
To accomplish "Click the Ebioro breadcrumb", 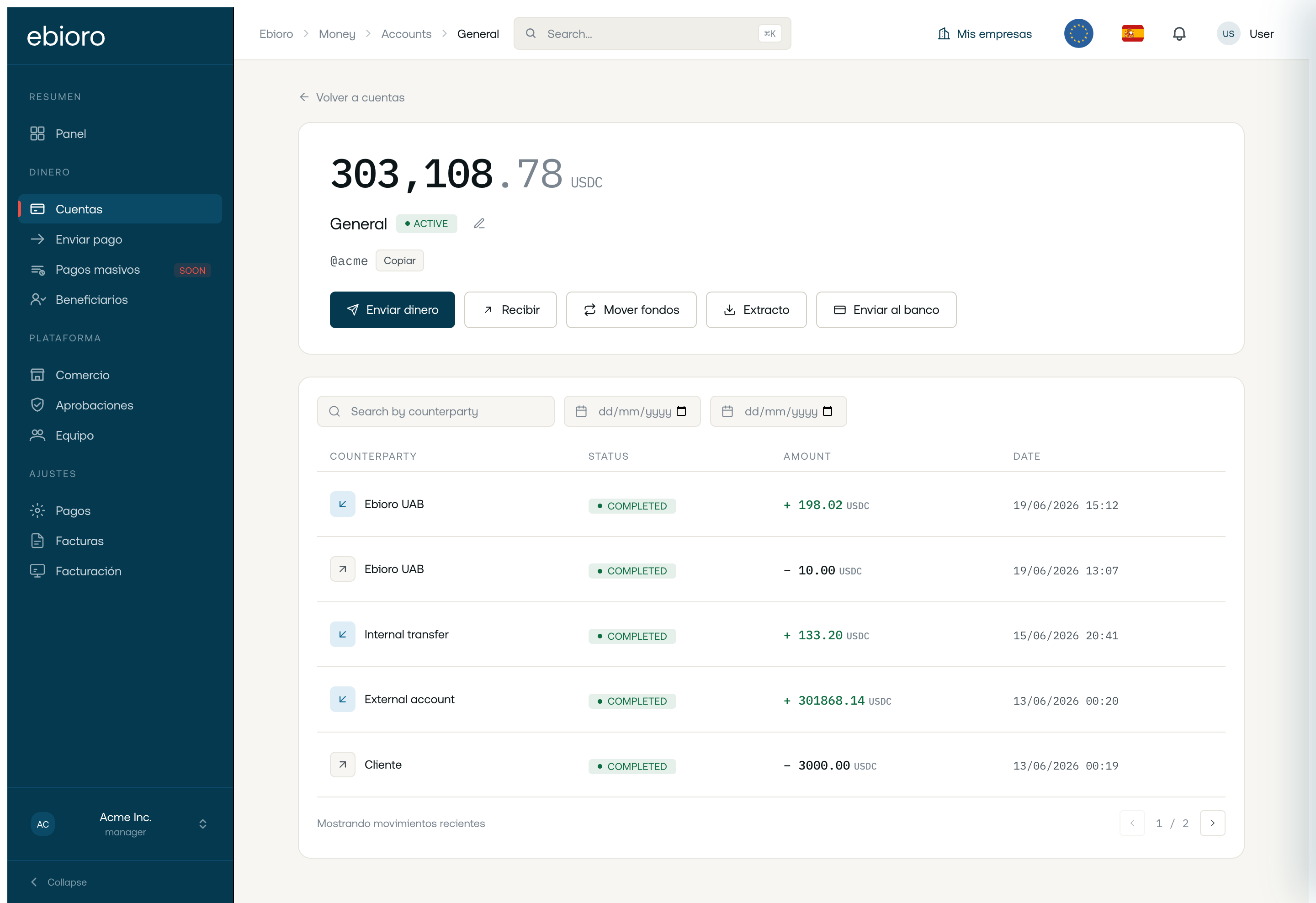I will (x=276, y=34).
